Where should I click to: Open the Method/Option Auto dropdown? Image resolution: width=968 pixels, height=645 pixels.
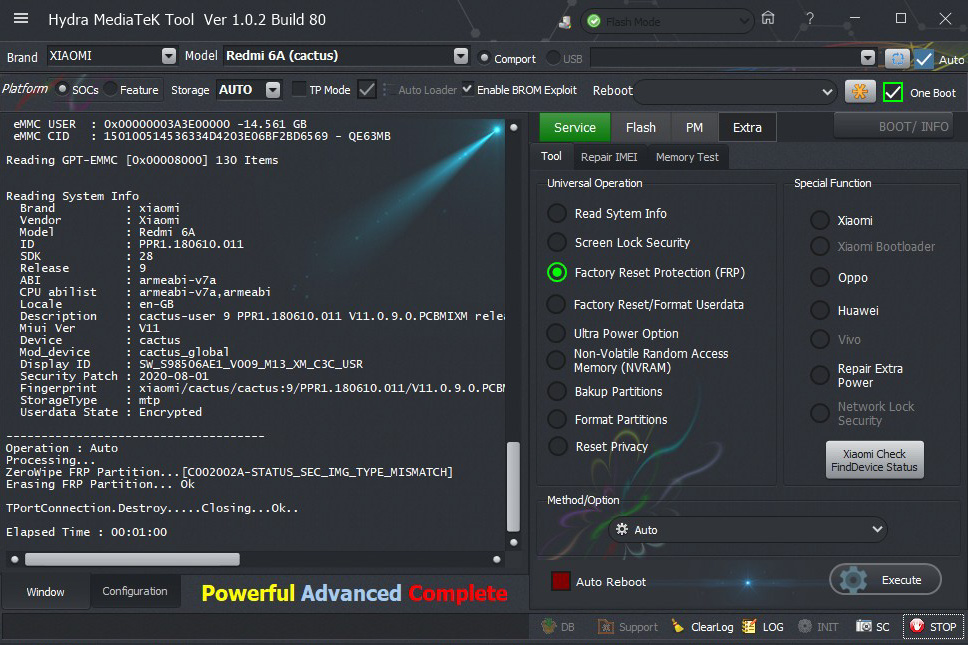(x=747, y=530)
